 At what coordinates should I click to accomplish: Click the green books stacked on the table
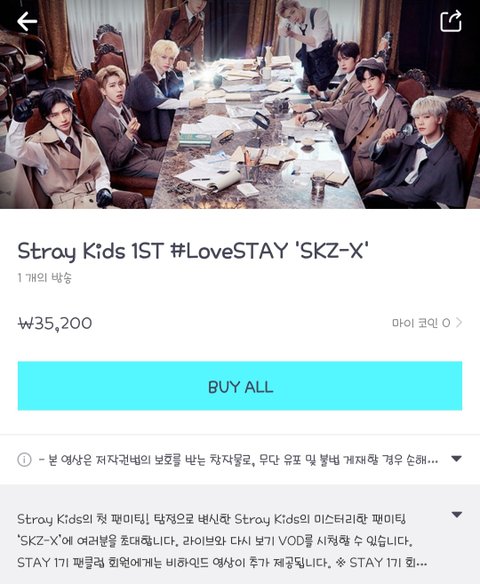[x=195, y=139]
